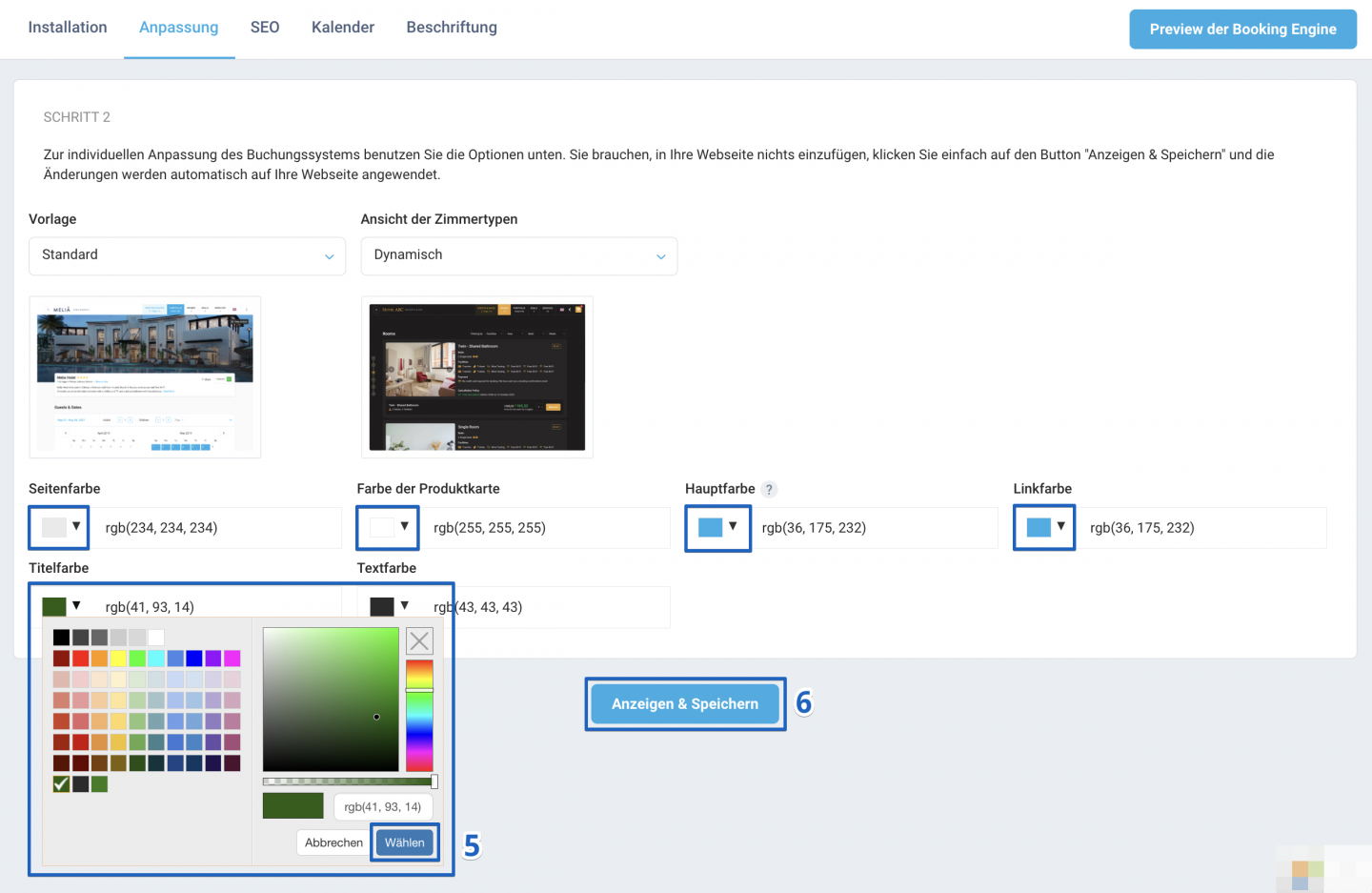Select the black swatch in the palette
The height and width of the screenshot is (893, 1372).
coord(61,638)
